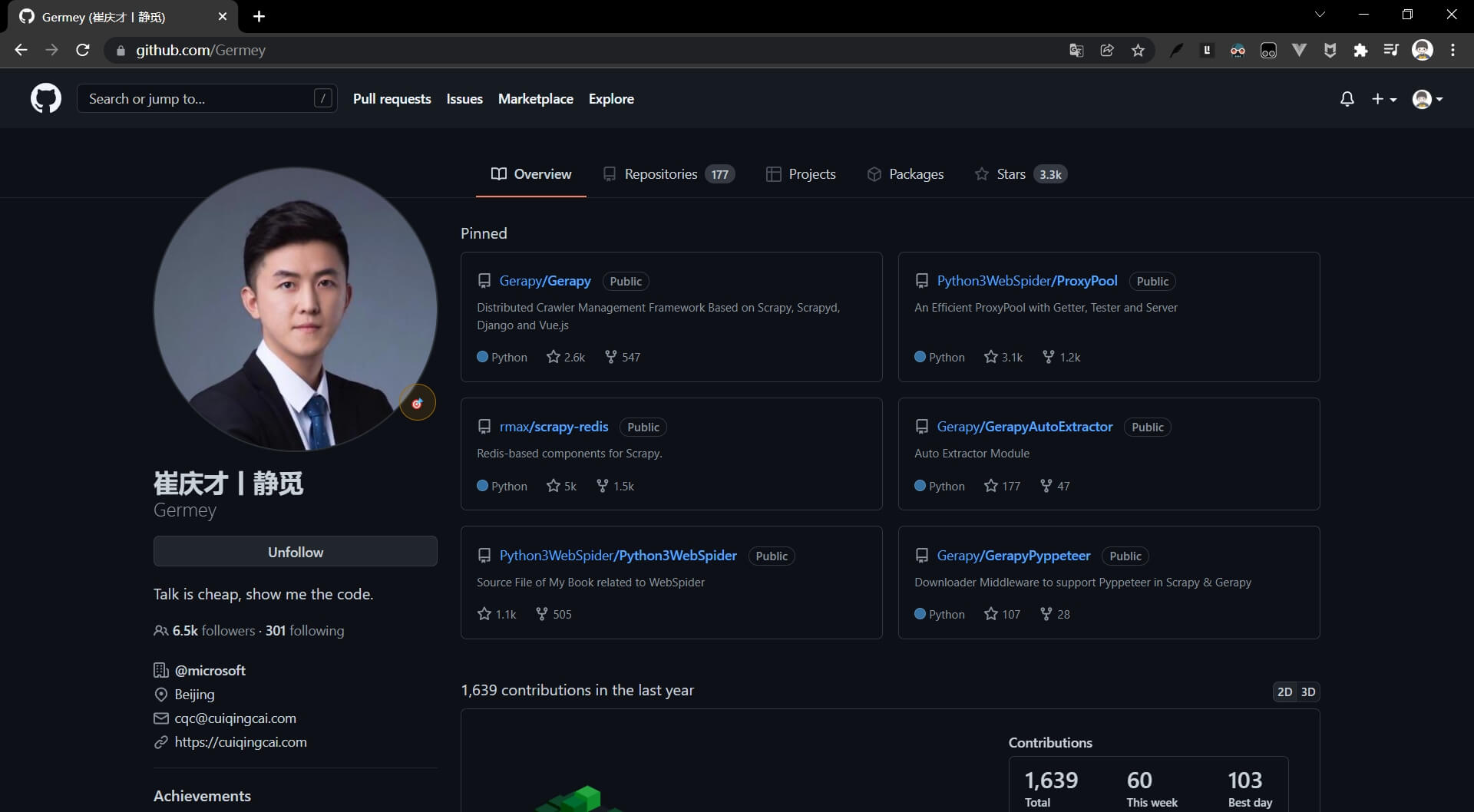Screen dimensions: 1474x812
Task: View the 1.2k forks of ProxyPool
Action: (1061, 357)
